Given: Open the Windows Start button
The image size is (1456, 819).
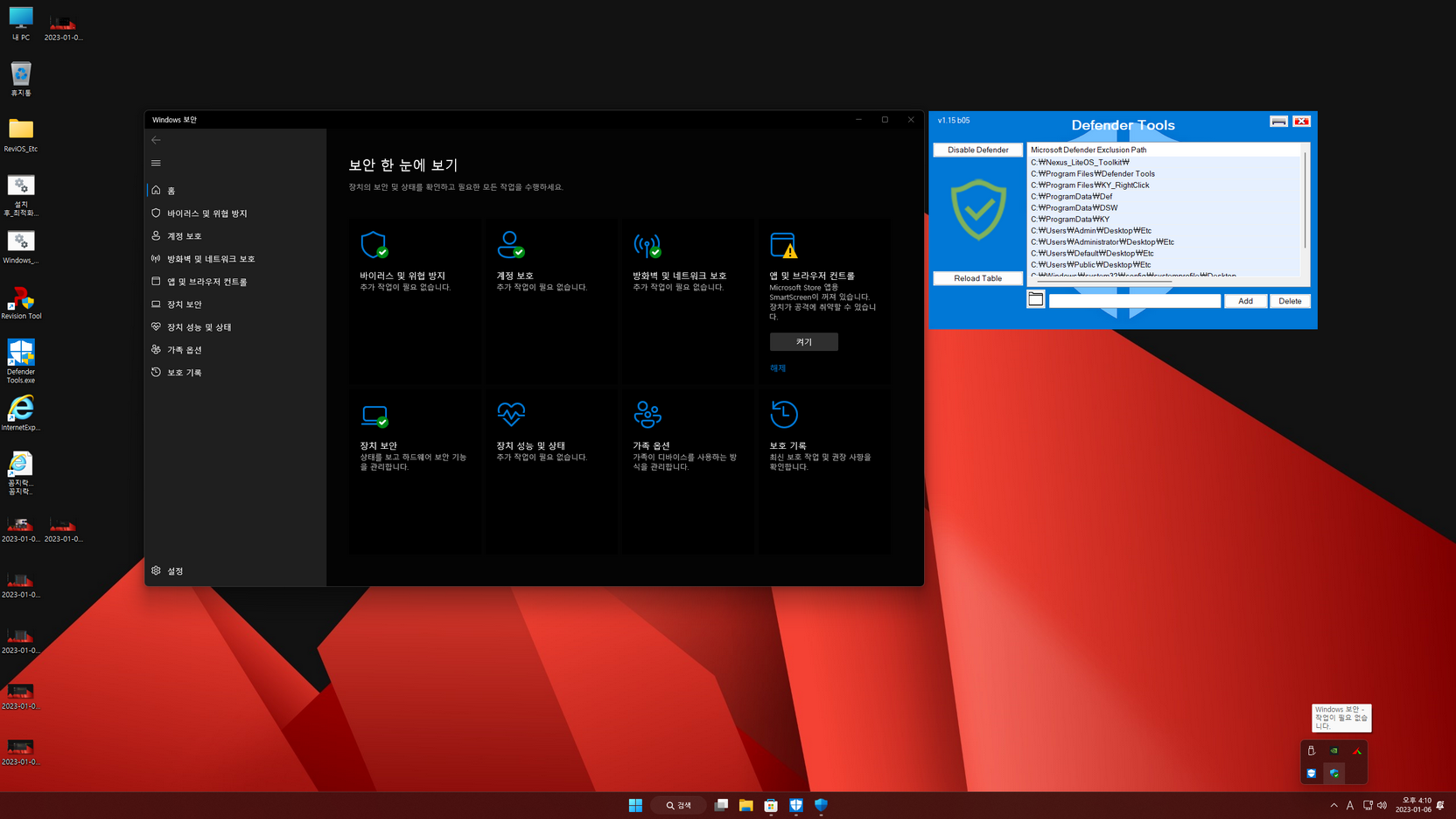Looking at the screenshot, I should pyautogui.click(x=635, y=805).
